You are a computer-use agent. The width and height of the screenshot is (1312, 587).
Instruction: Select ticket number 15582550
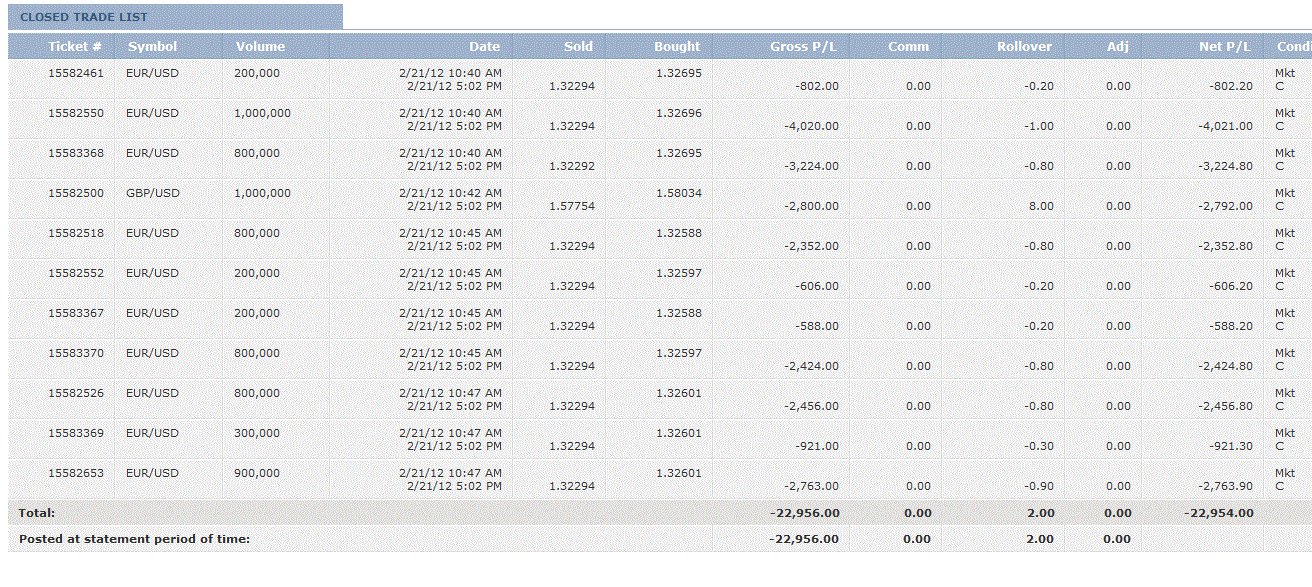point(75,113)
